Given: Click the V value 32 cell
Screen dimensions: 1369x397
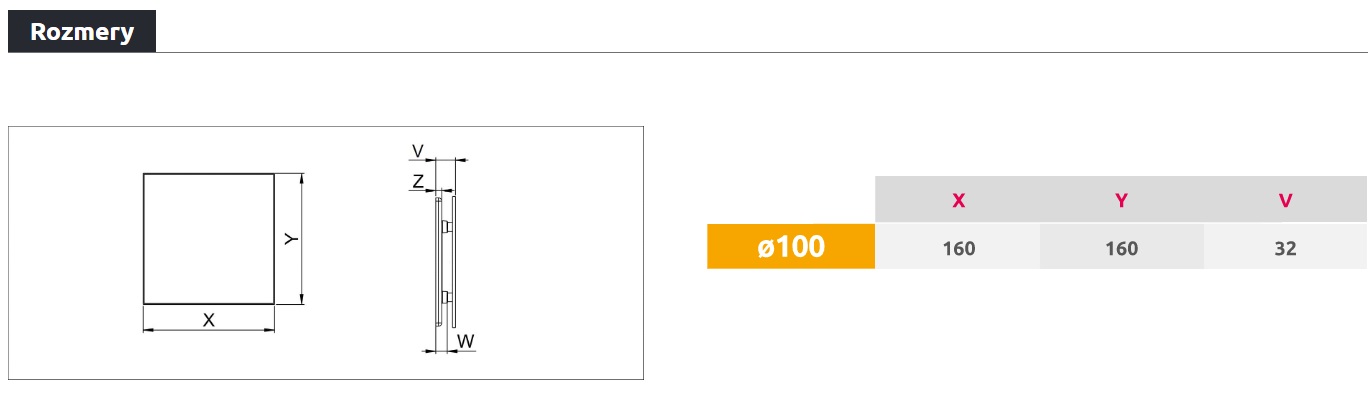Looking at the screenshot, I should [x=1285, y=247].
